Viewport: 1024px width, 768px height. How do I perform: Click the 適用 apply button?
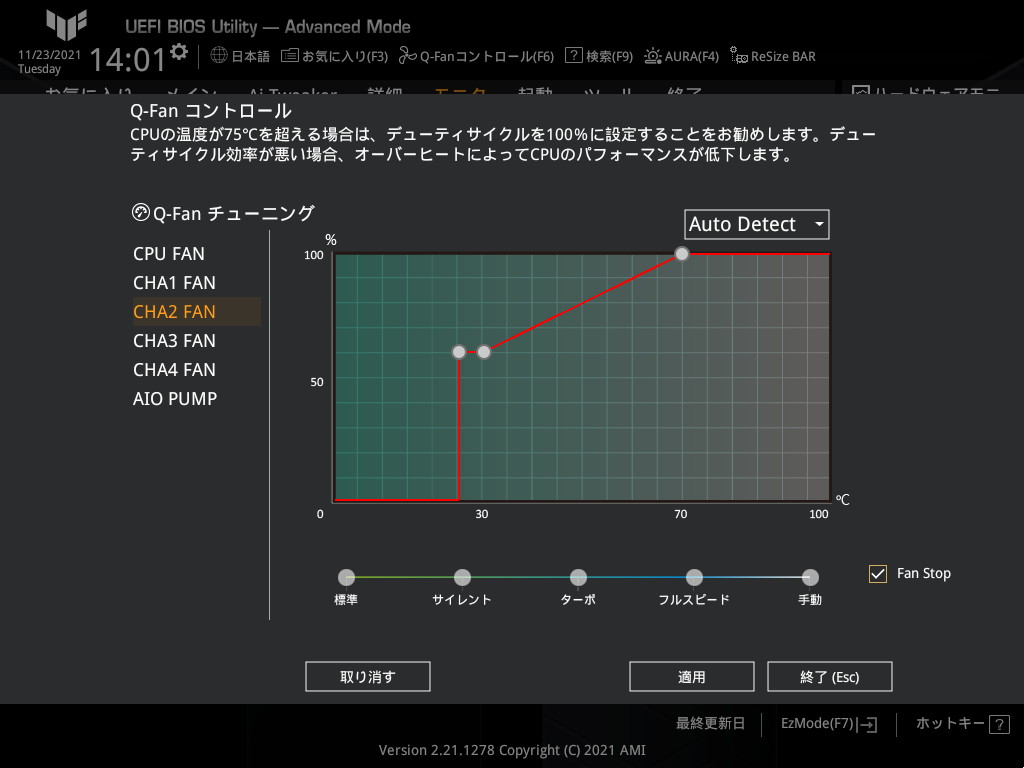[692, 677]
